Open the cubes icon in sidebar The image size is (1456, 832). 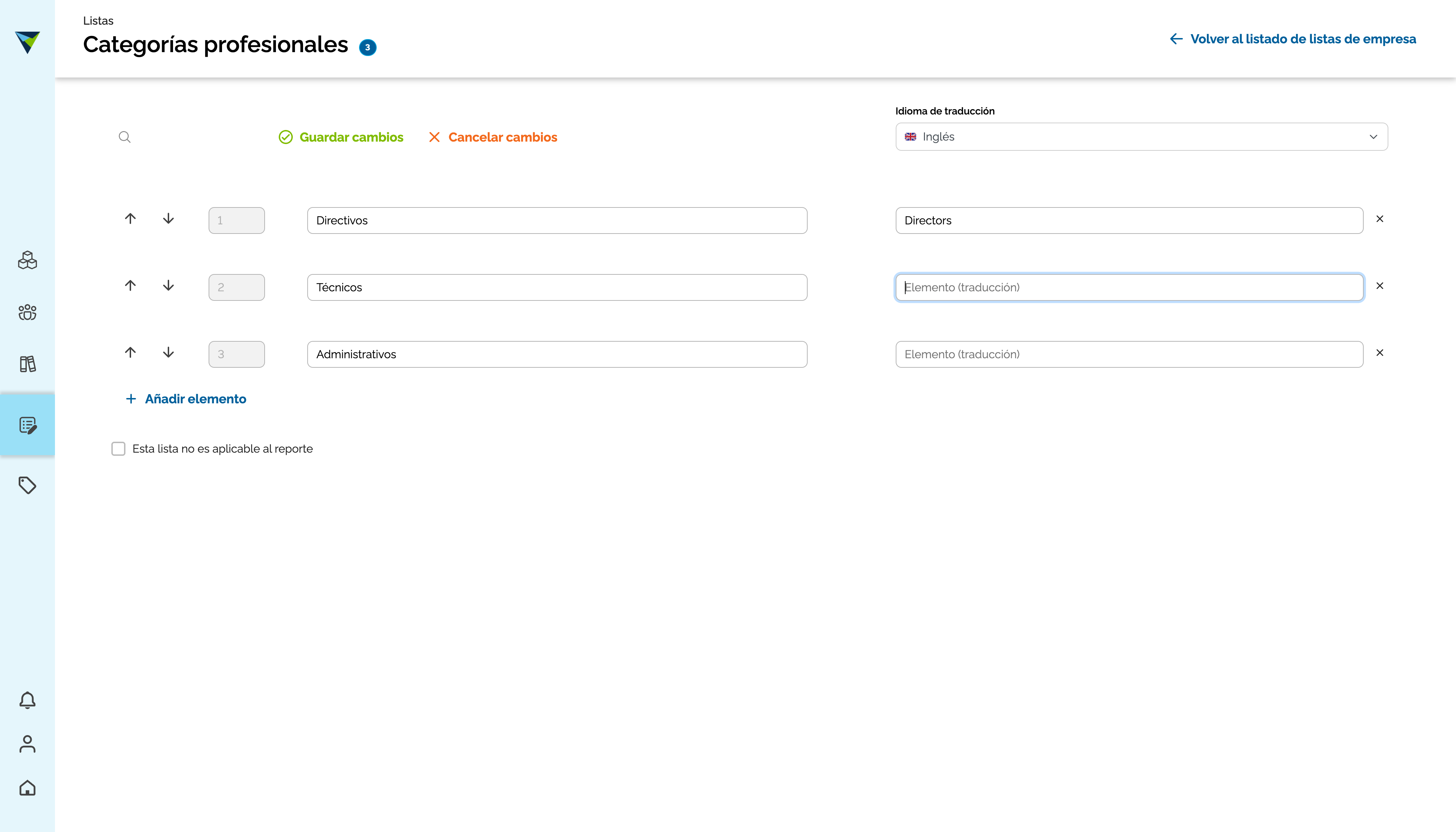pos(27,261)
